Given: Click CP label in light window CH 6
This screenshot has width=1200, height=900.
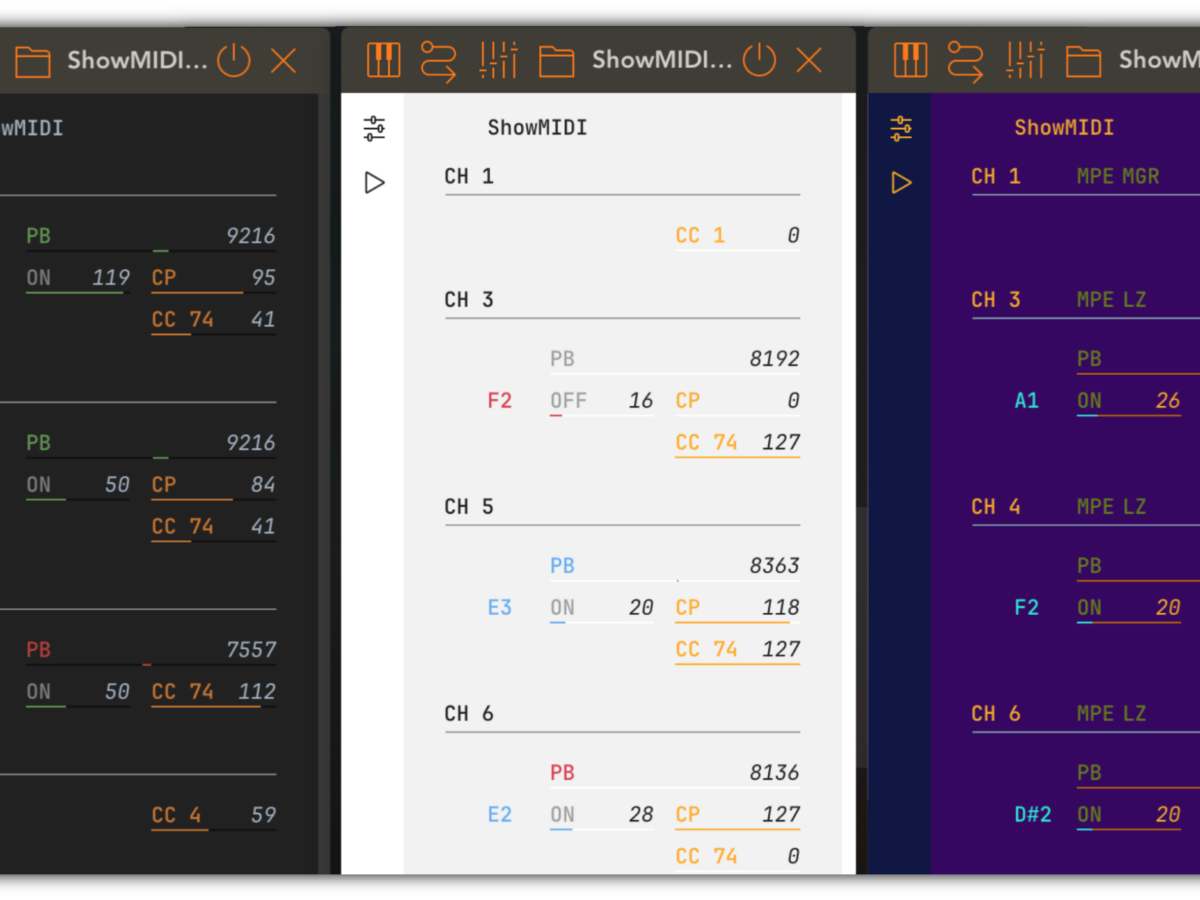Looking at the screenshot, I should 687,815.
